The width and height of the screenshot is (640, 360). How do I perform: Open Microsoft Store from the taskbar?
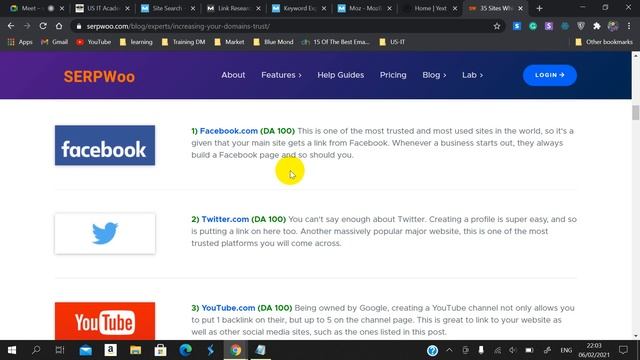[160, 350]
